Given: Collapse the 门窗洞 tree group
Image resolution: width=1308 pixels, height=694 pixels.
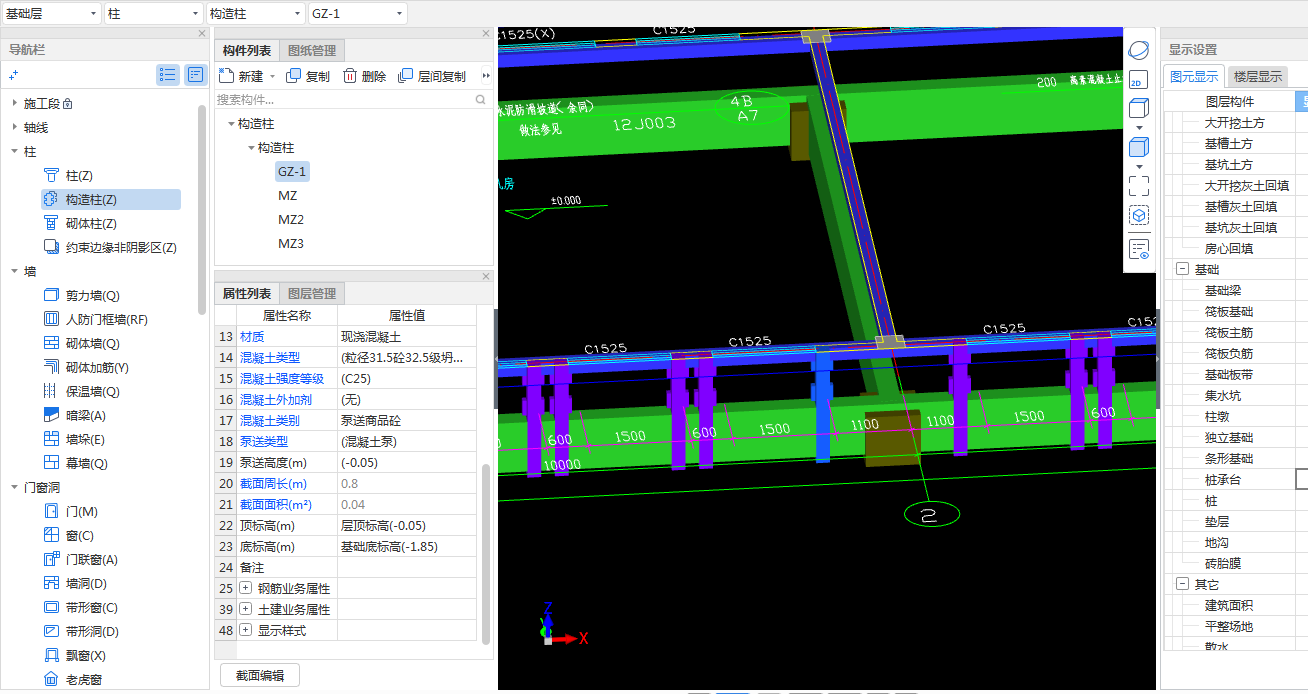Looking at the screenshot, I should pyautogui.click(x=14, y=487).
